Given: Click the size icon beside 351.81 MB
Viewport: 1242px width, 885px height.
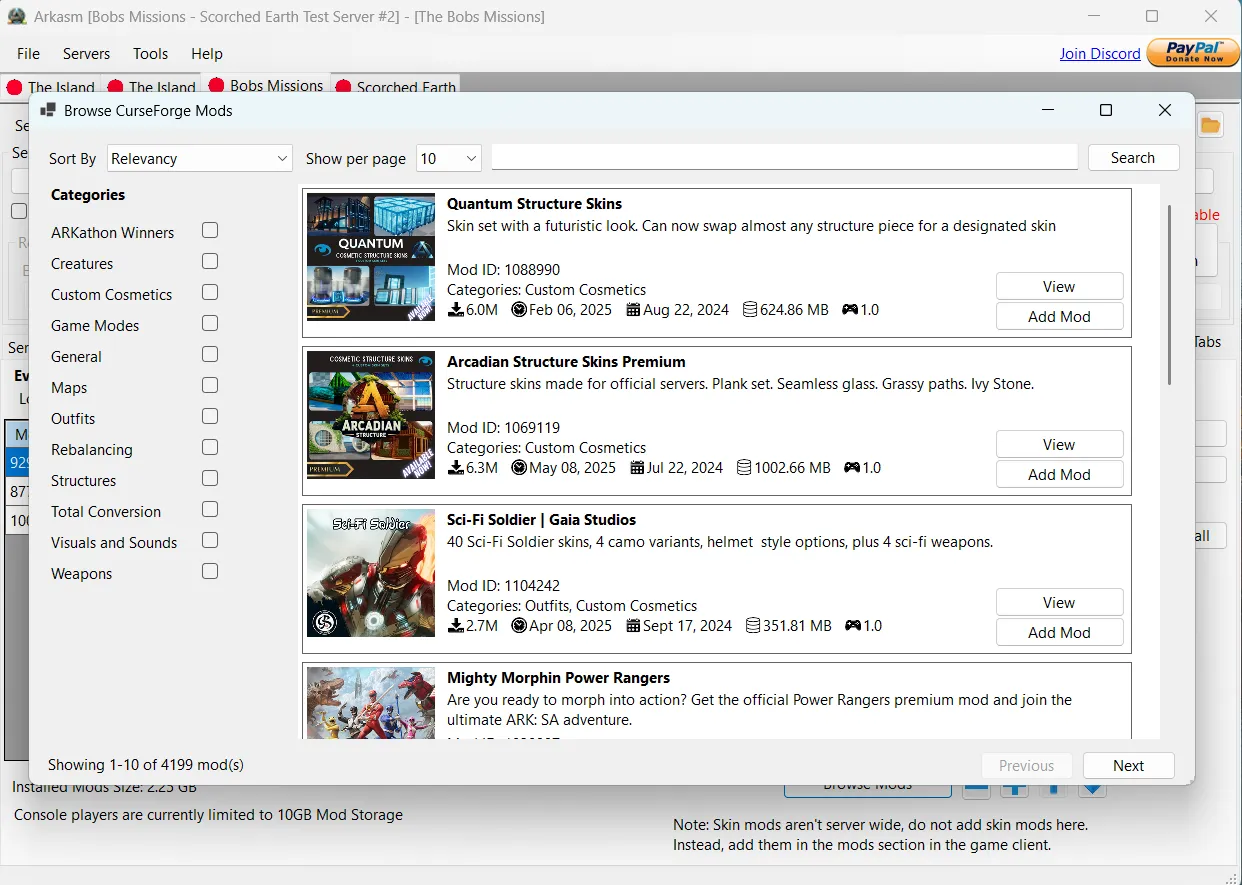Looking at the screenshot, I should [753, 626].
